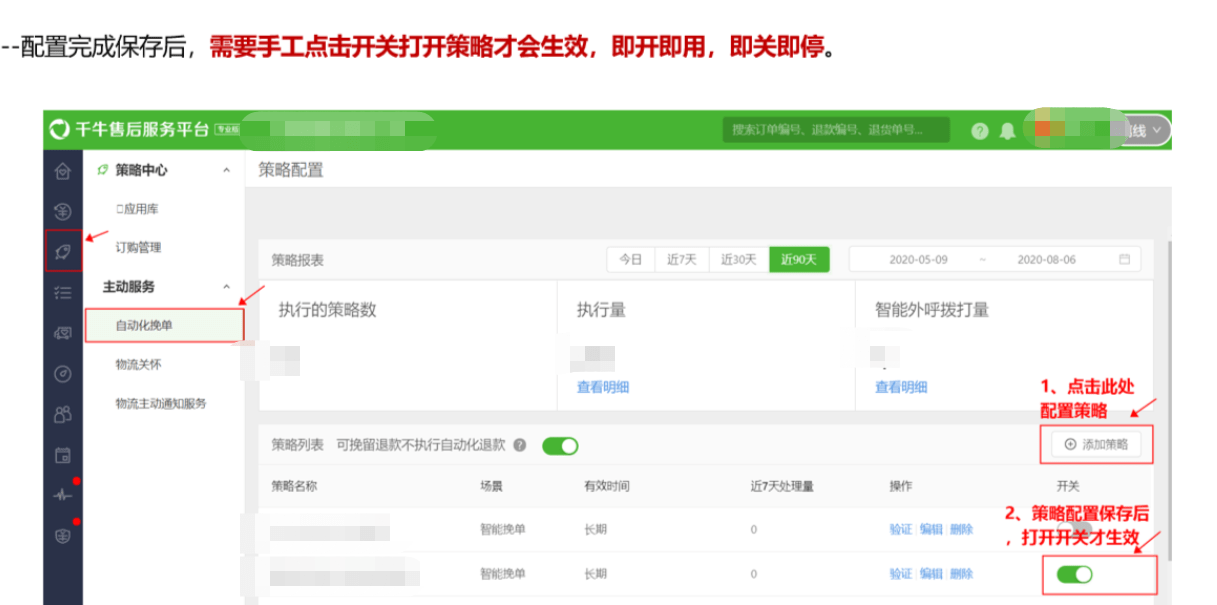Open the strategy center icon highlighted in red
The image size is (1217, 605).
[63, 251]
